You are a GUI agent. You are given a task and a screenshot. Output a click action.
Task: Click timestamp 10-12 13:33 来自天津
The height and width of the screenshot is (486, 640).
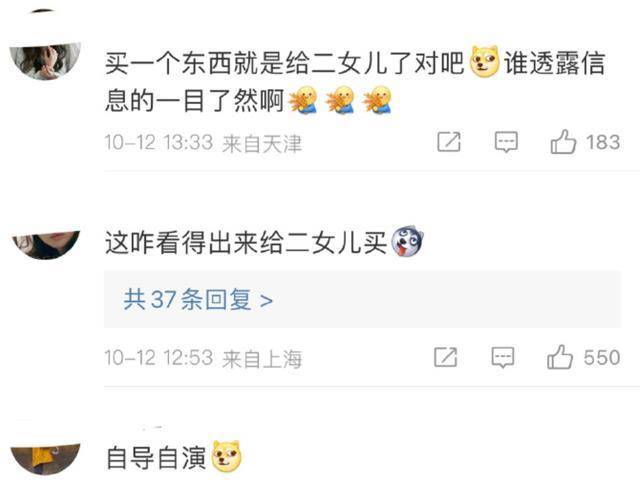tap(203, 143)
